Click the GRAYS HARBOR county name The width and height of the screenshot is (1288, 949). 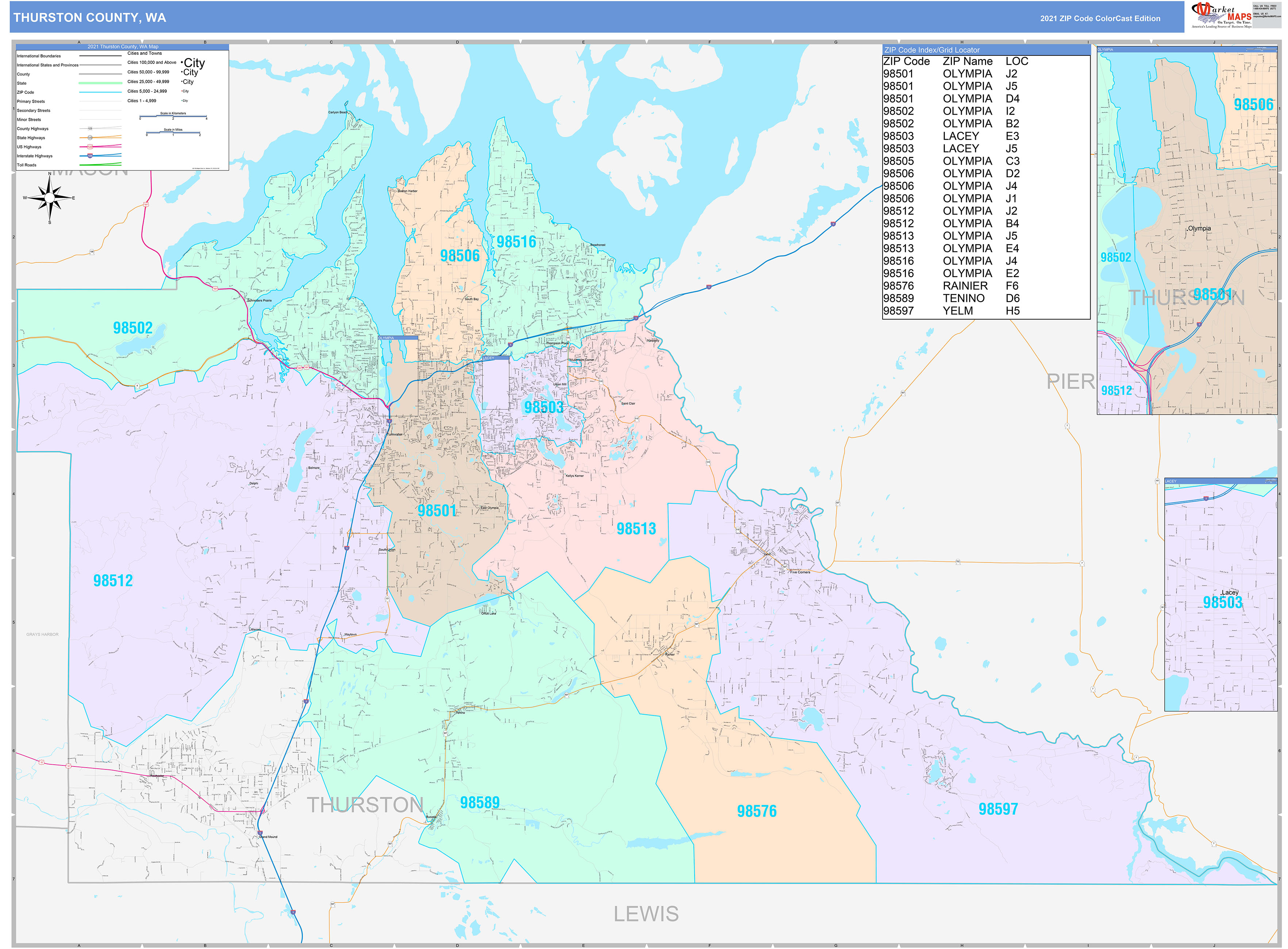[42, 634]
